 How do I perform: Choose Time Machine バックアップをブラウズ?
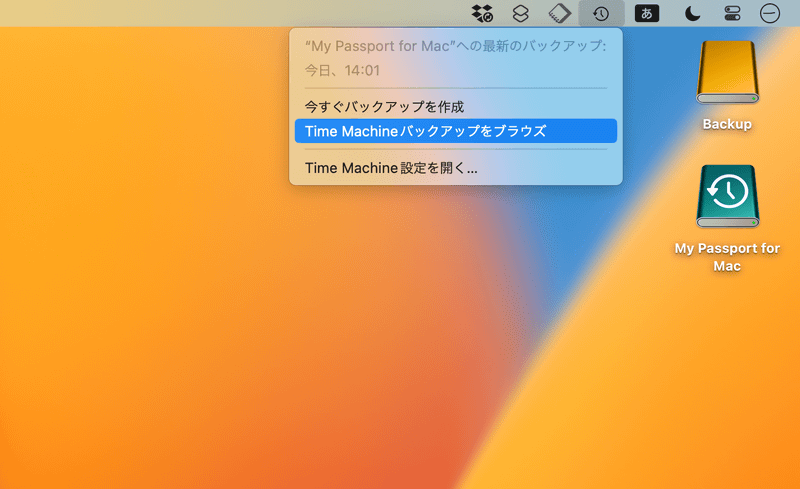[x=456, y=131]
